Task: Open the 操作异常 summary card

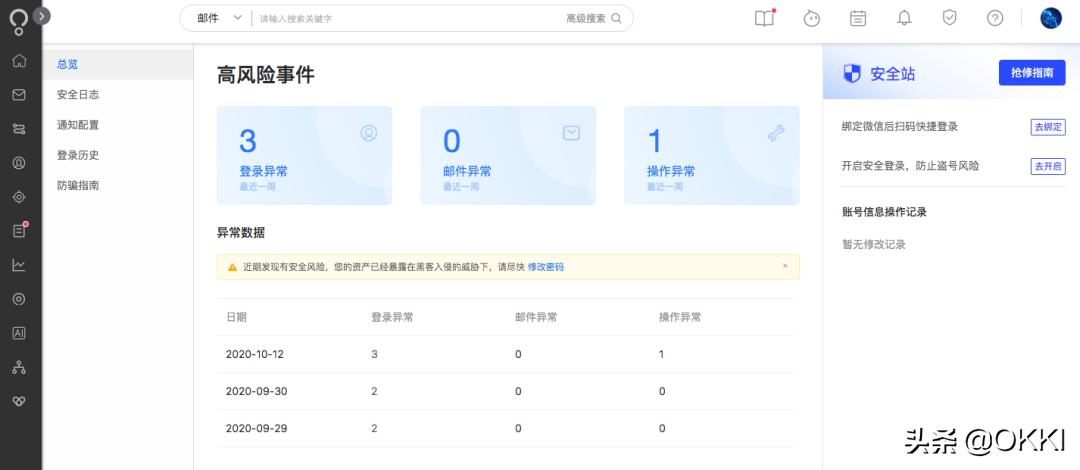Action: point(712,155)
